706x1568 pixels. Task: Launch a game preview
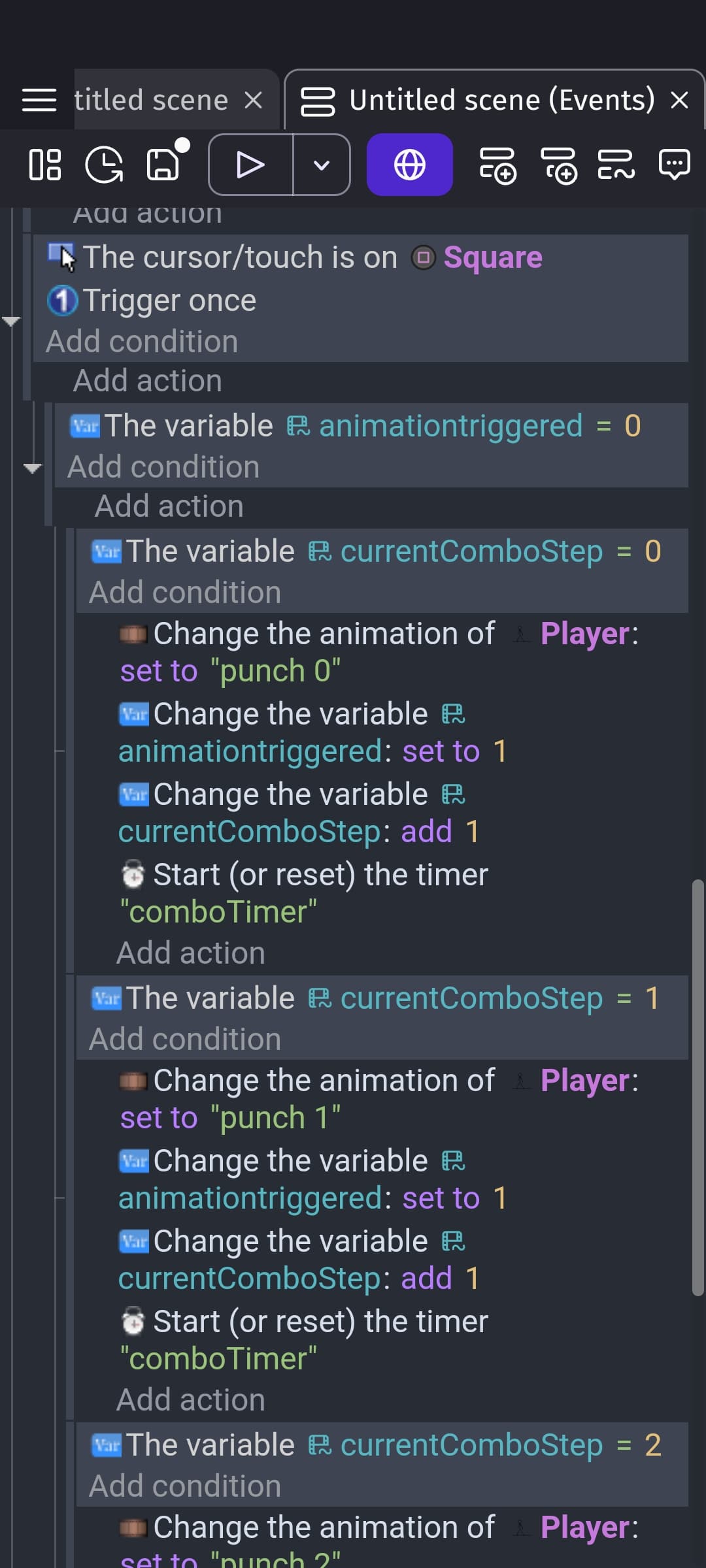[x=250, y=165]
